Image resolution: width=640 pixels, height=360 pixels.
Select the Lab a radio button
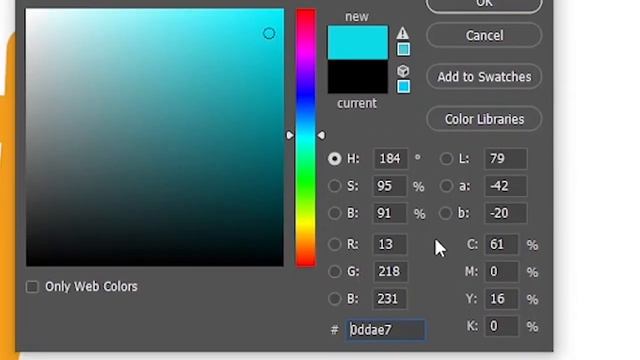pos(446,186)
